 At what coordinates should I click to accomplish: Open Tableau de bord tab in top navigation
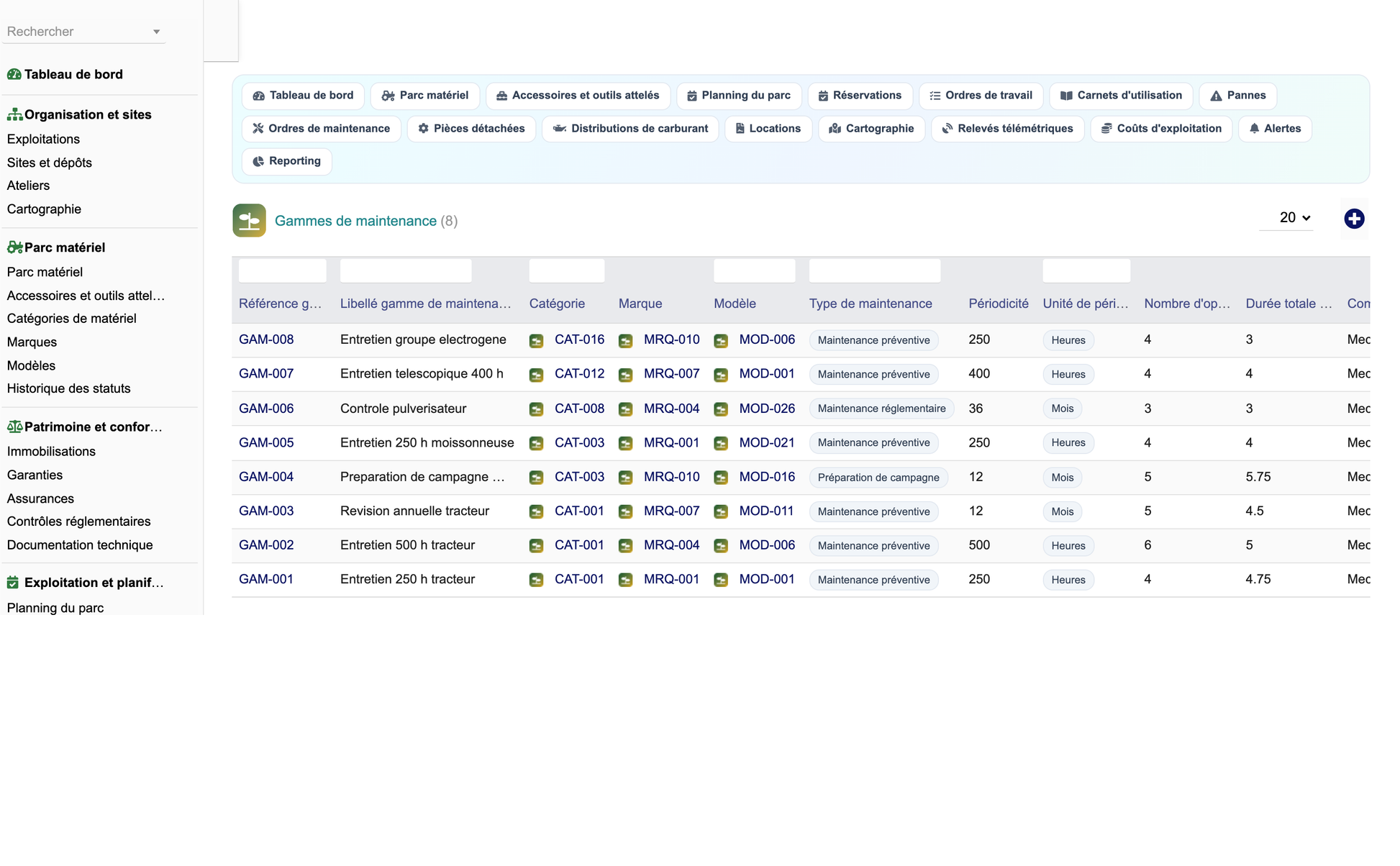(303, 96)
